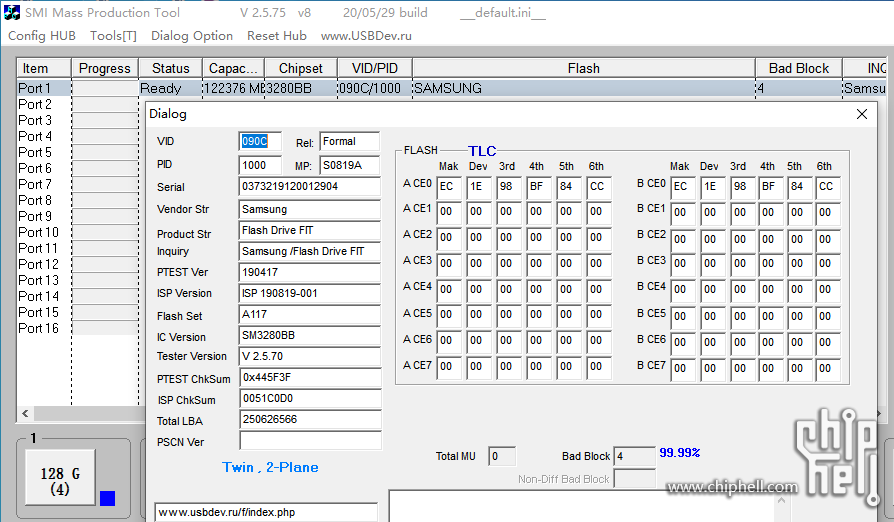Click the A CE0 Mak field showing EC
894x522 pixels.
[x=449, y=187]
